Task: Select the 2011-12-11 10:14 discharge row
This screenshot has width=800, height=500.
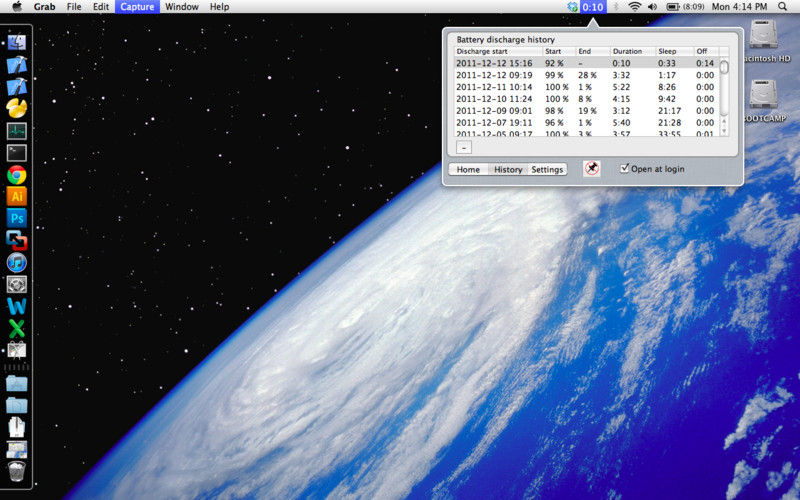Action: 587,87
